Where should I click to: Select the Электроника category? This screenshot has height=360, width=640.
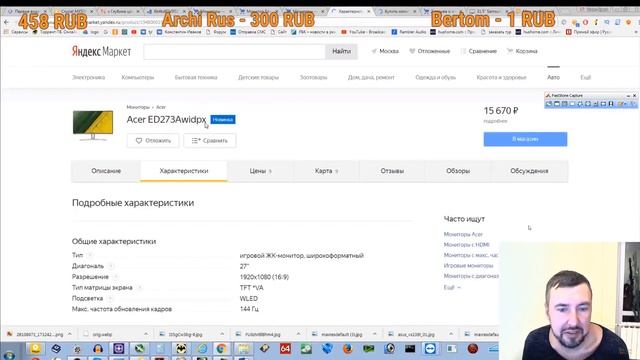[x=89, y=77]
